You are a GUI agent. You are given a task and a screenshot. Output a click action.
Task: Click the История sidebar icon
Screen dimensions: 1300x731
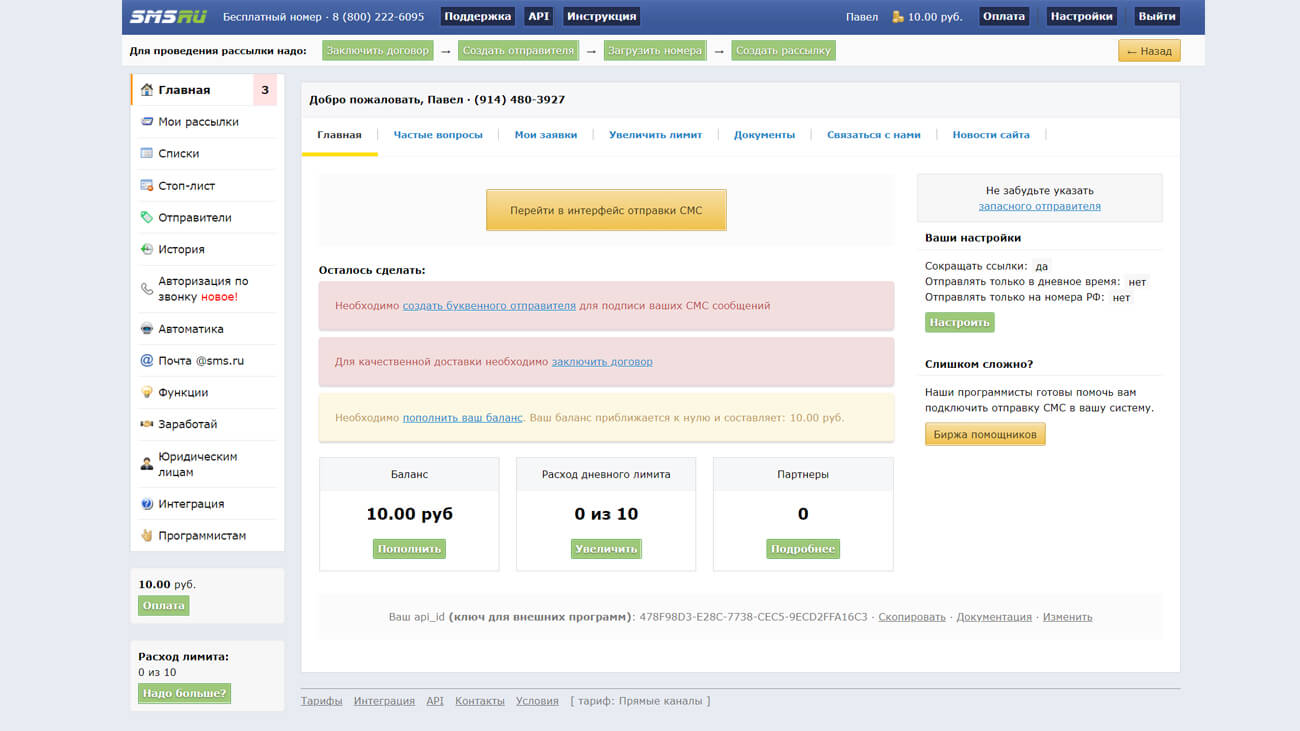coord(147,250)
